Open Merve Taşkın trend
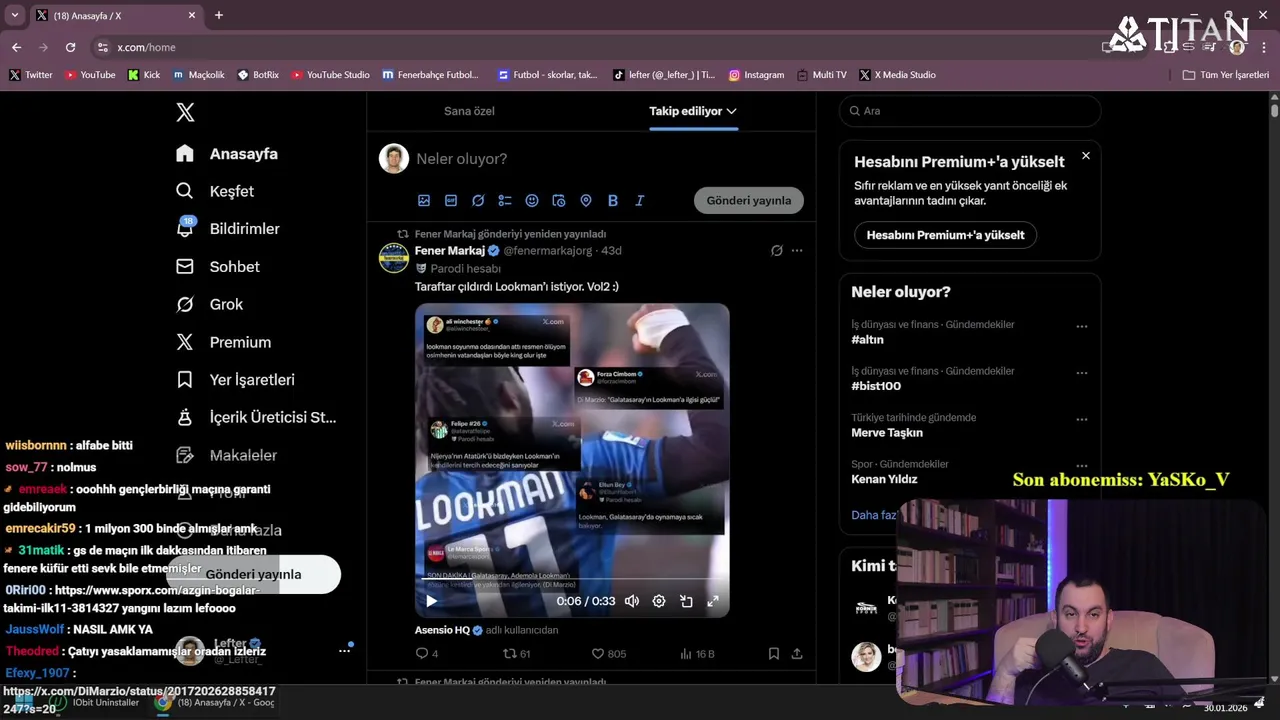1280x720 pixels. 887,433
